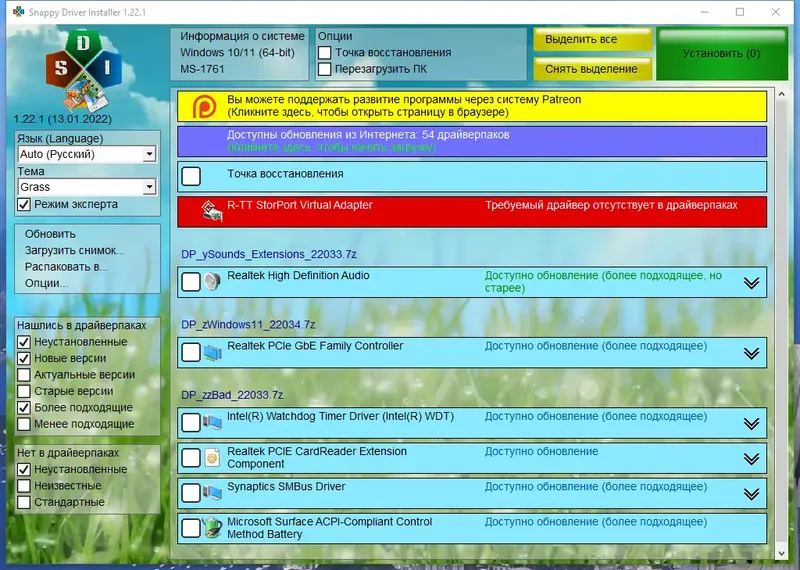Click the computer icon for Intel Watchdog Timer Driver
The height and width of the screenshot is (570, 800).
point(212,422)
